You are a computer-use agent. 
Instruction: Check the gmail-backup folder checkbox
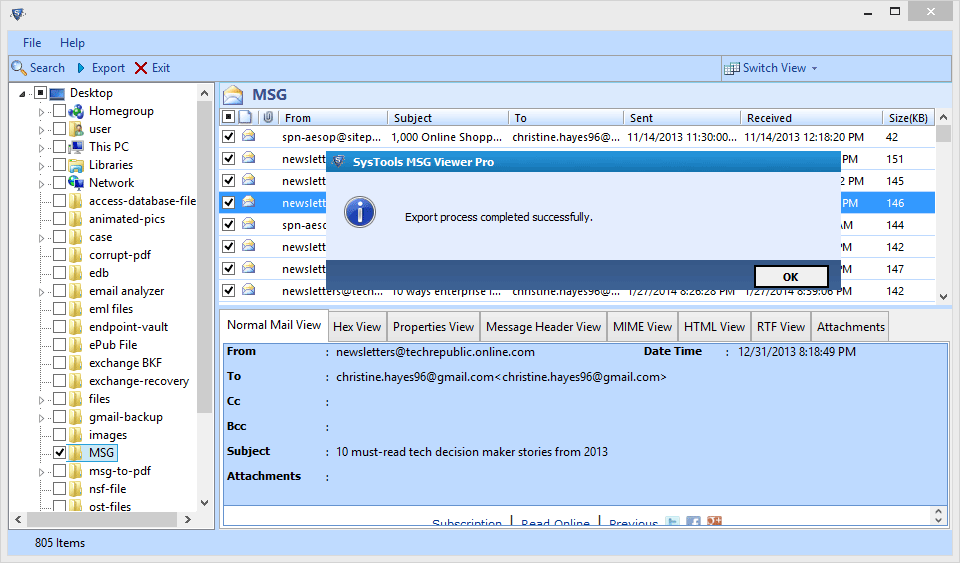coord(59,417)
